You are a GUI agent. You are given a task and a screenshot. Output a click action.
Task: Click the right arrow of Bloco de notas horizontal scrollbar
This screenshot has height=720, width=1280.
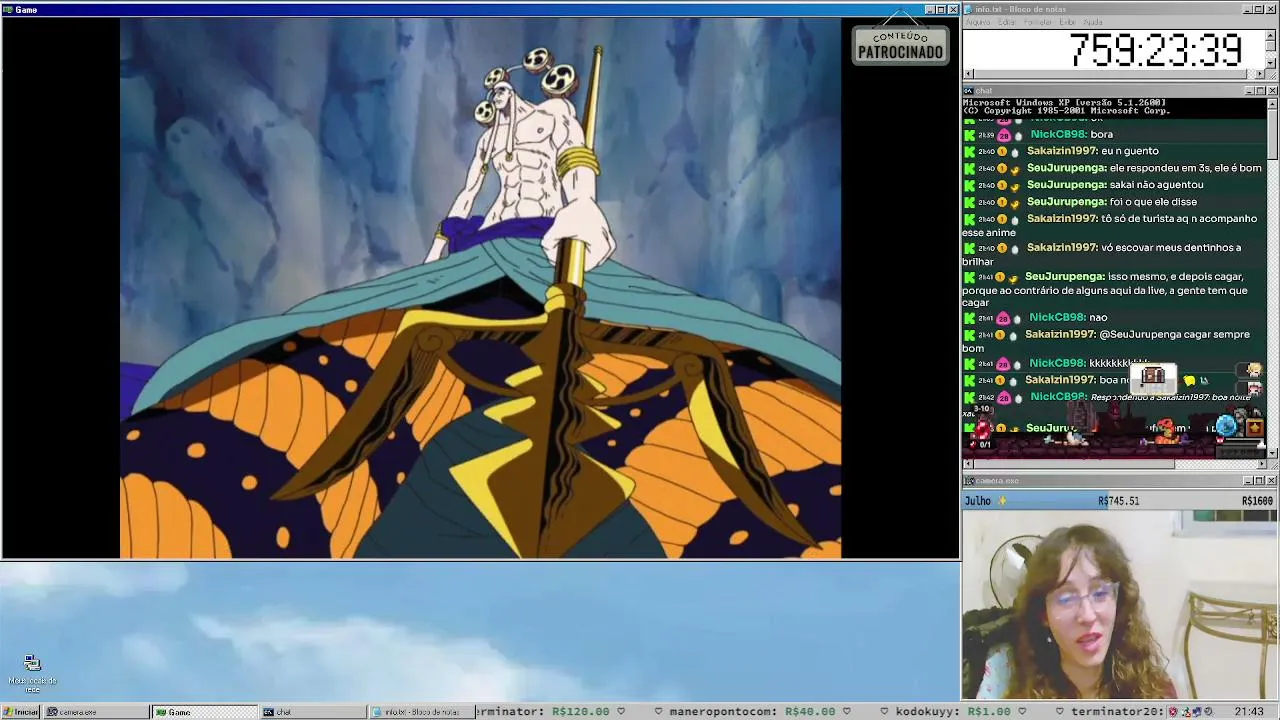(x=1260, y=74)
